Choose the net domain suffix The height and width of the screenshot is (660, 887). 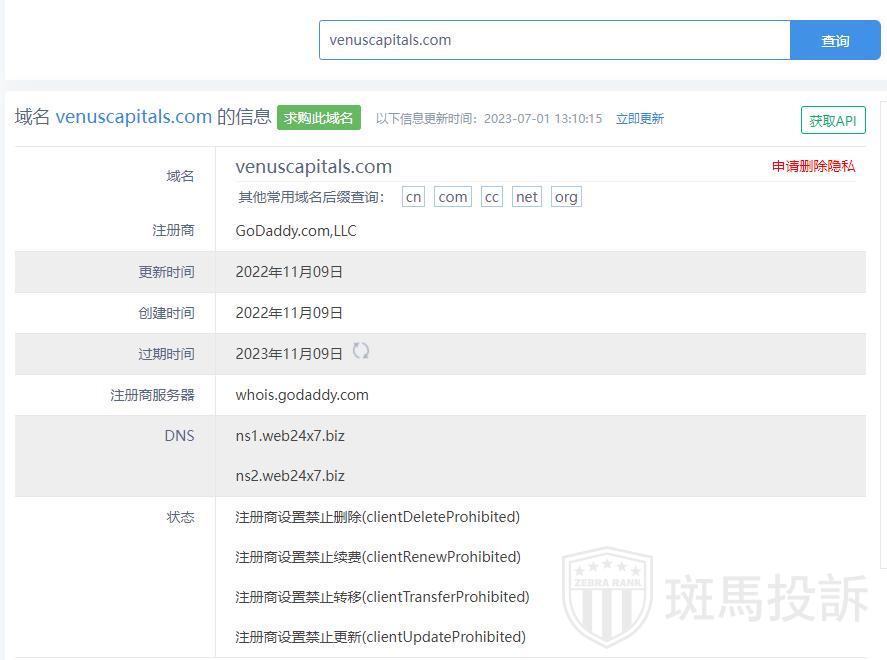527,197
